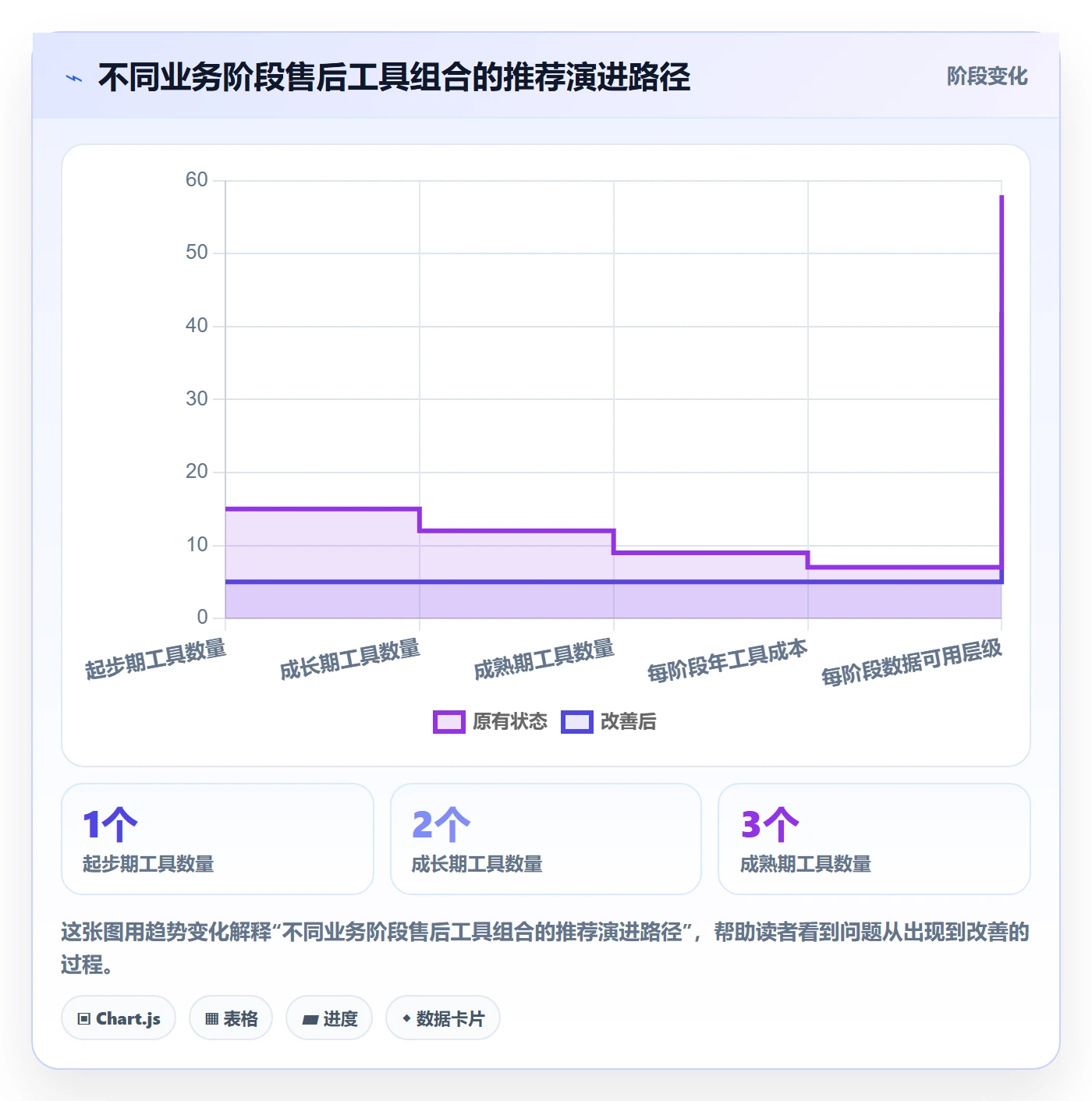Click the grid icon in 表格 chip
Viewport: 1092px width, 1101px height.
click(x=211, y=1019)
